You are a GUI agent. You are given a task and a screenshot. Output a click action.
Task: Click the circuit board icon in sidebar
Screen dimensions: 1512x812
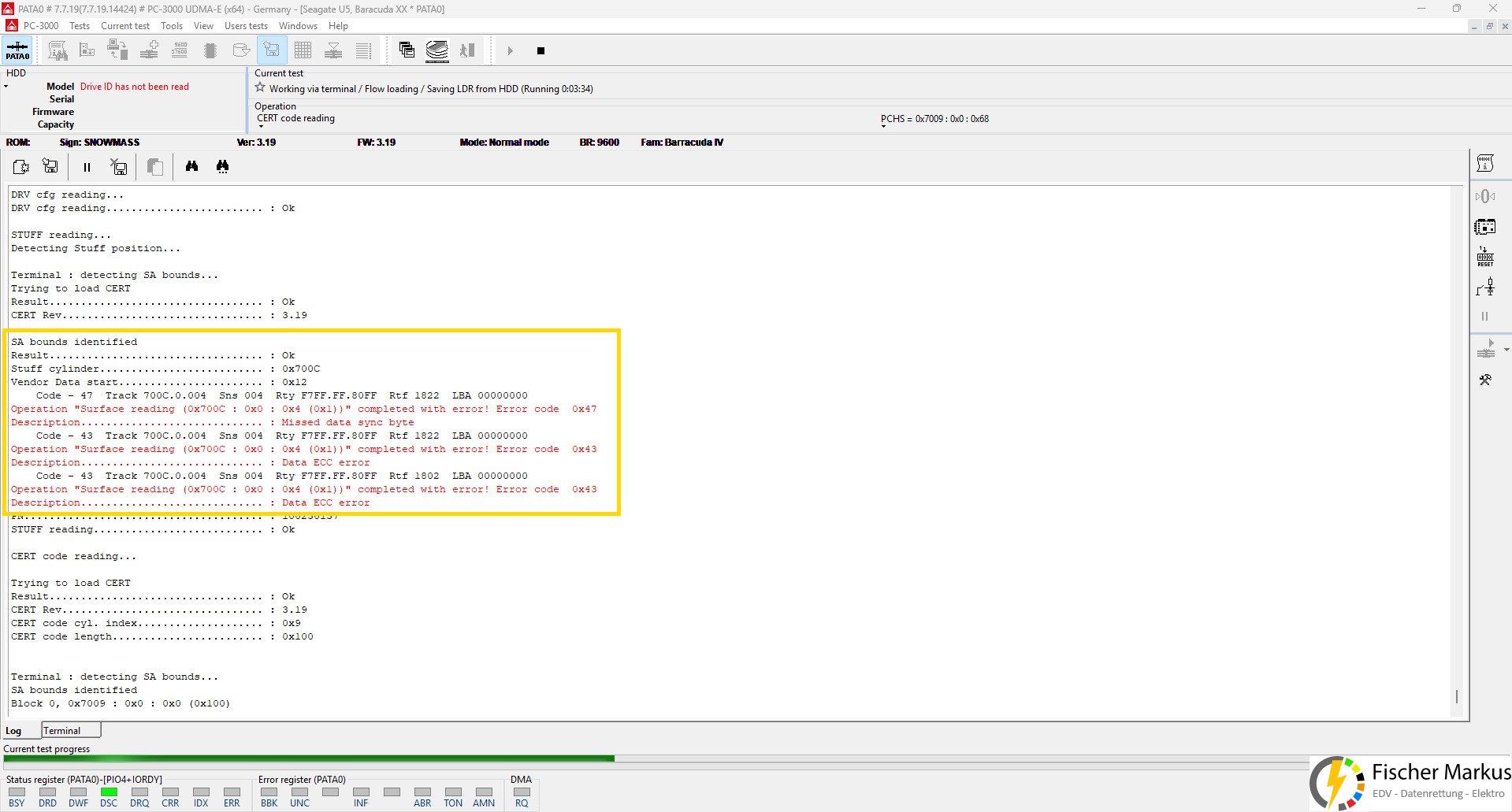coord(1485,227)
